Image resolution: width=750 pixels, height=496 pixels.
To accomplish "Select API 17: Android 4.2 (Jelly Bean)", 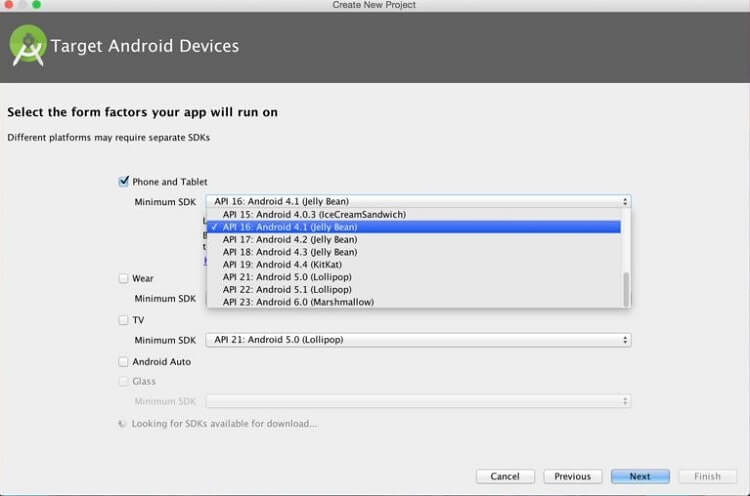I will [x=414, y=239].
